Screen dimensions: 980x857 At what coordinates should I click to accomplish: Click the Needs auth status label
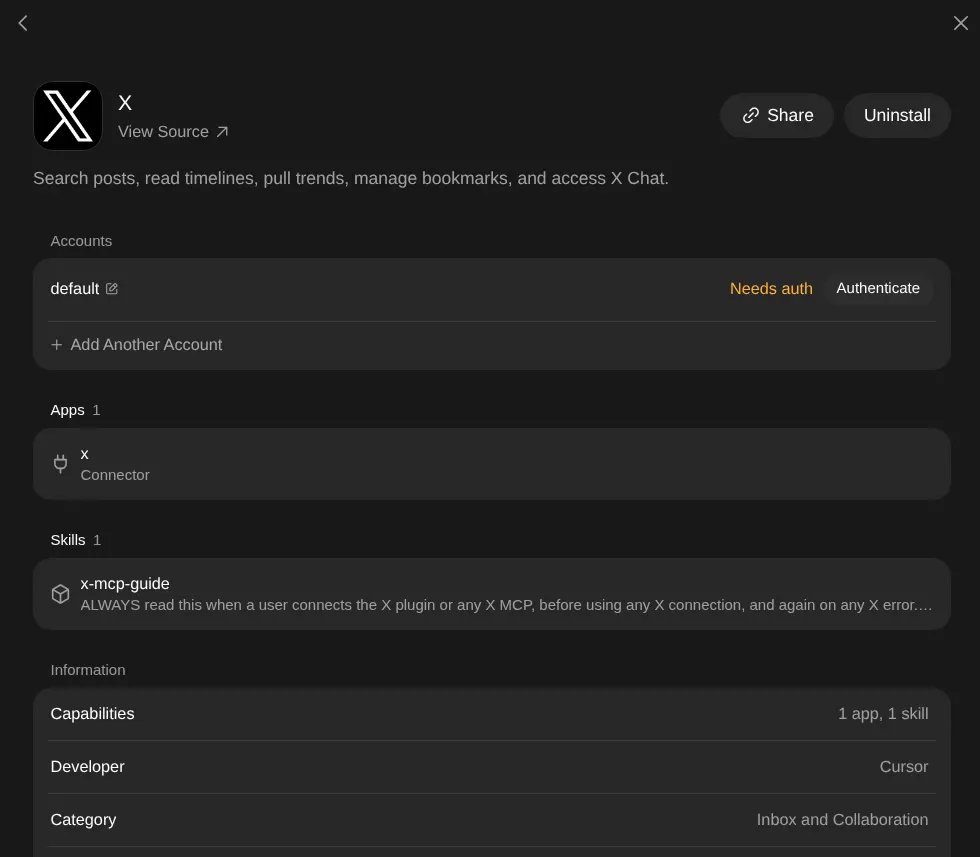click(771, 289)
